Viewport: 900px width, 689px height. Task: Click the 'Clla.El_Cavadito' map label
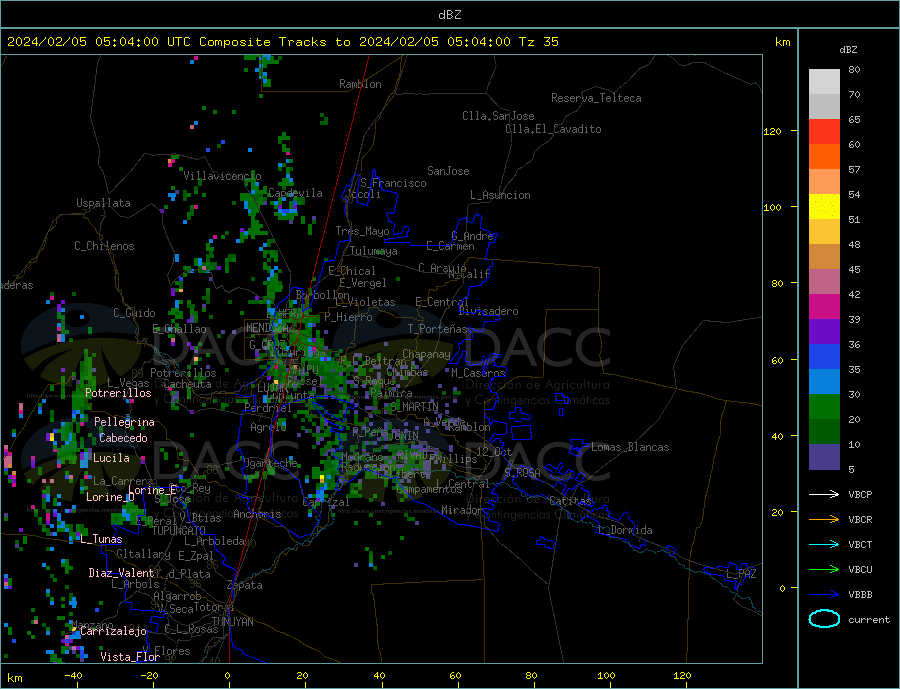(553, 129)
